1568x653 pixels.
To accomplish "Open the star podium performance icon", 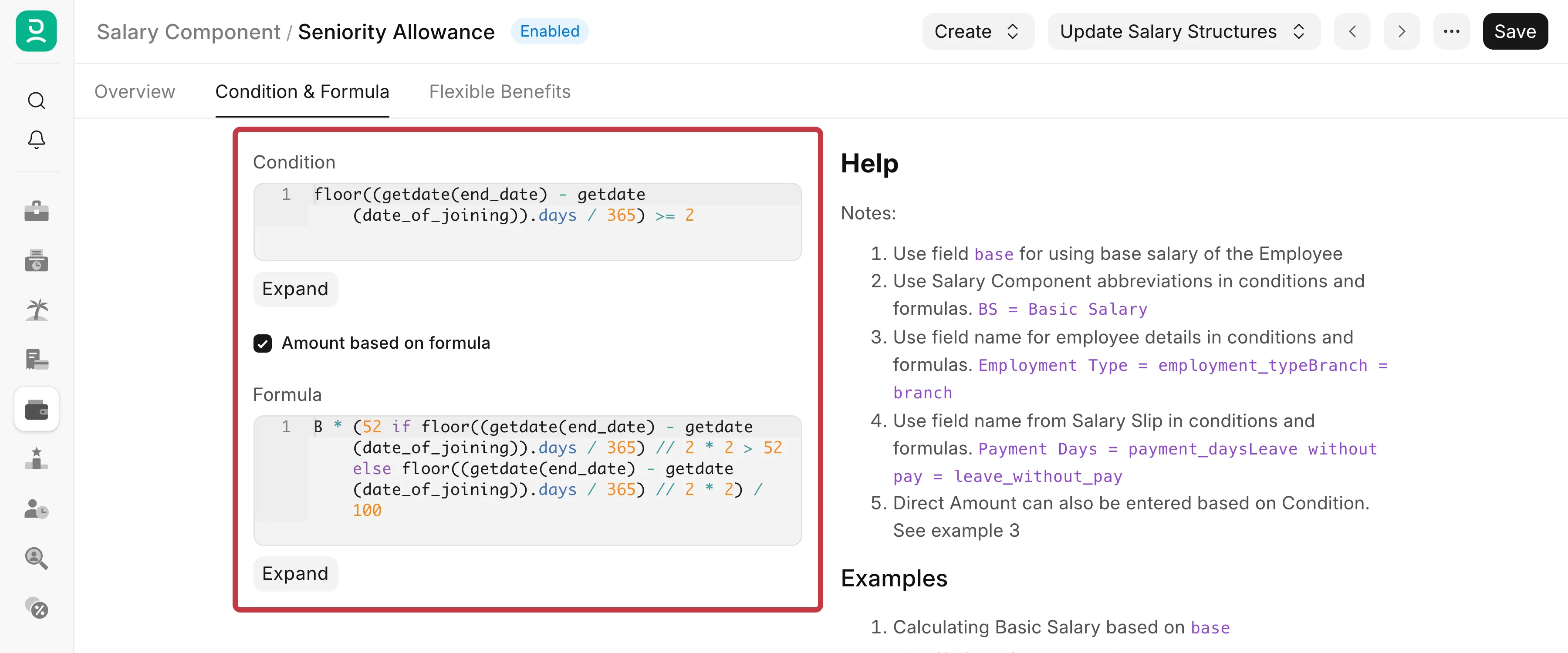I will point(37,459).
